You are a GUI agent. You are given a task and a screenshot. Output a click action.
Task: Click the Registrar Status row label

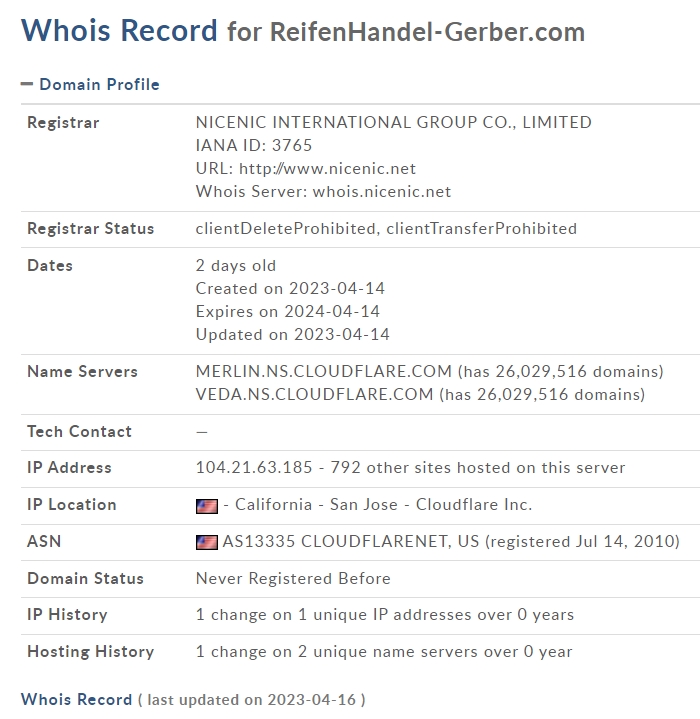click(91, 228)
